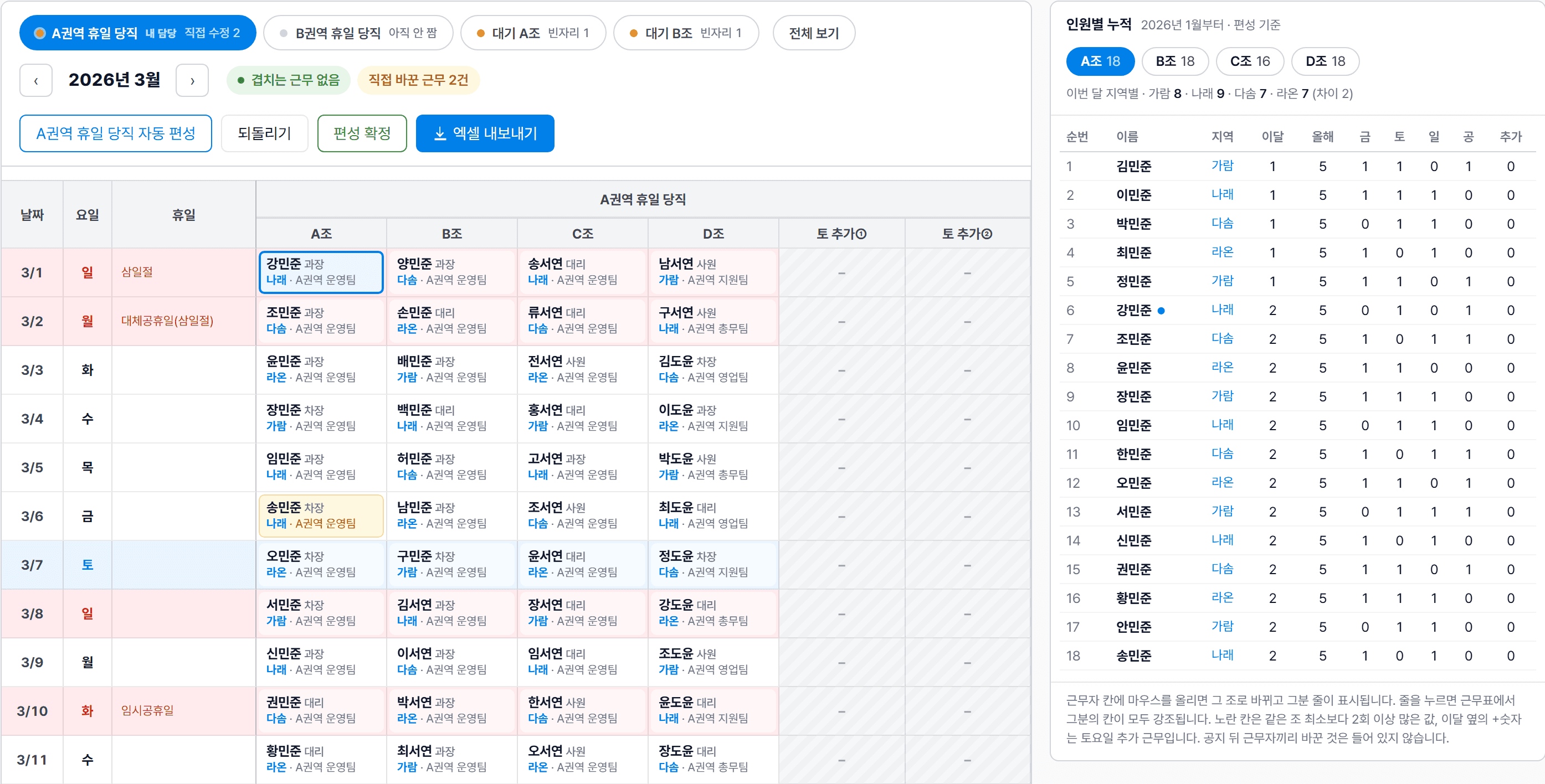Run A권역 휴일 당직 자동 편성
This screenshot has height=784, width=1545.
coord(116,133)
